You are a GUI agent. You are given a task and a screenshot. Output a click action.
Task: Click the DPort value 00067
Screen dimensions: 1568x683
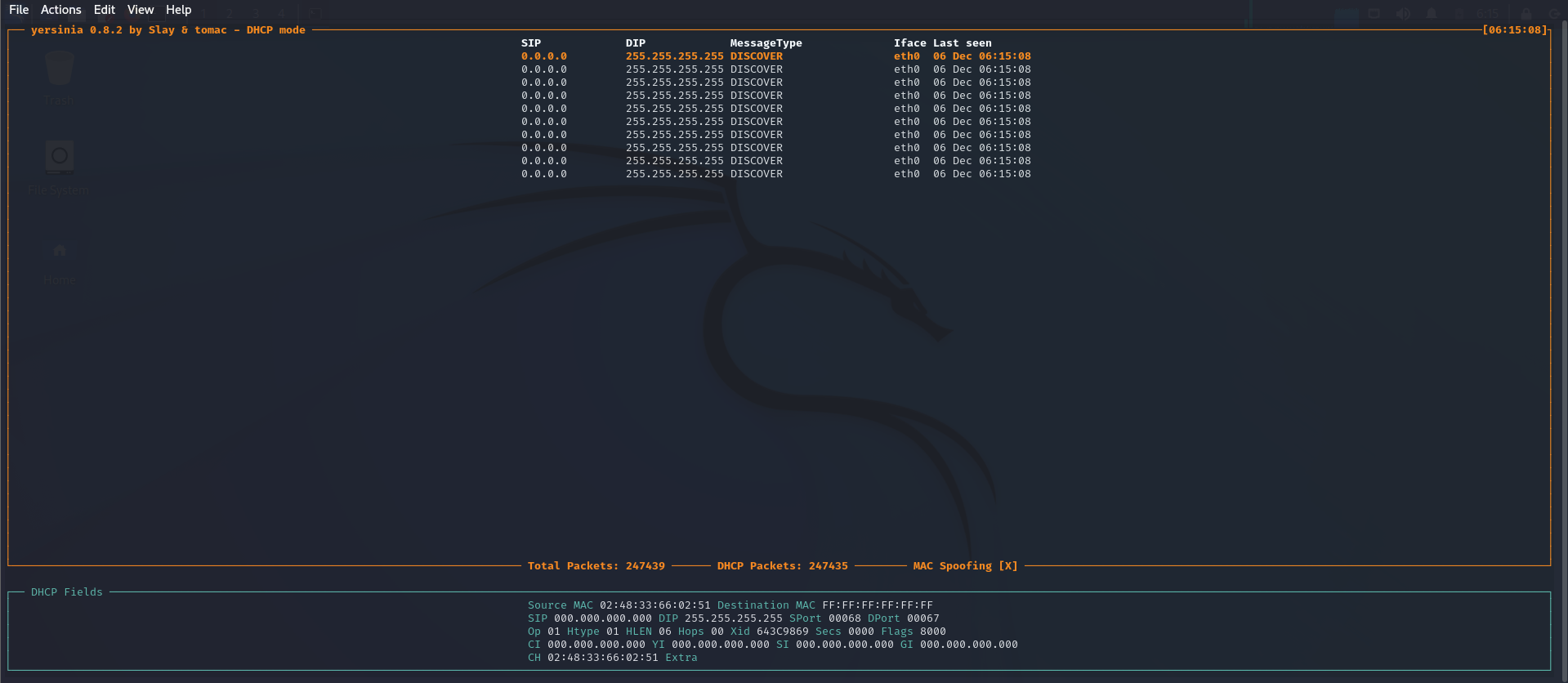(923, 618)
